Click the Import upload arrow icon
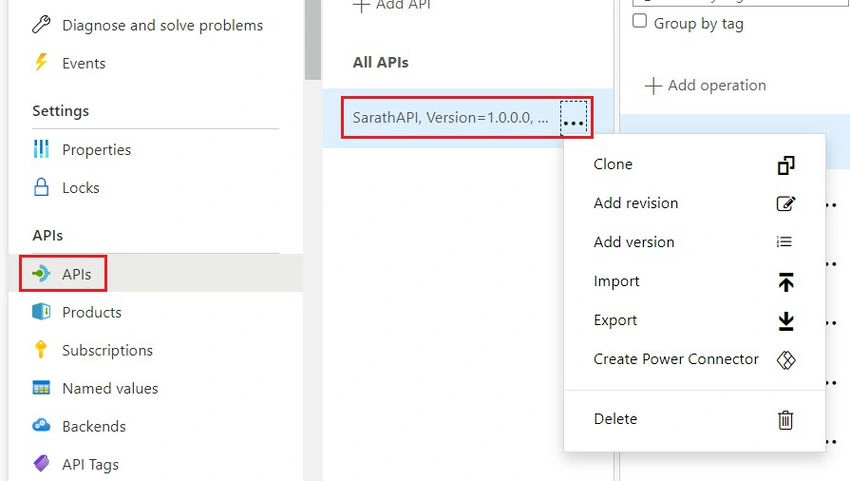The width and height of the screenshot is (850, 481). tap(785, 282)
